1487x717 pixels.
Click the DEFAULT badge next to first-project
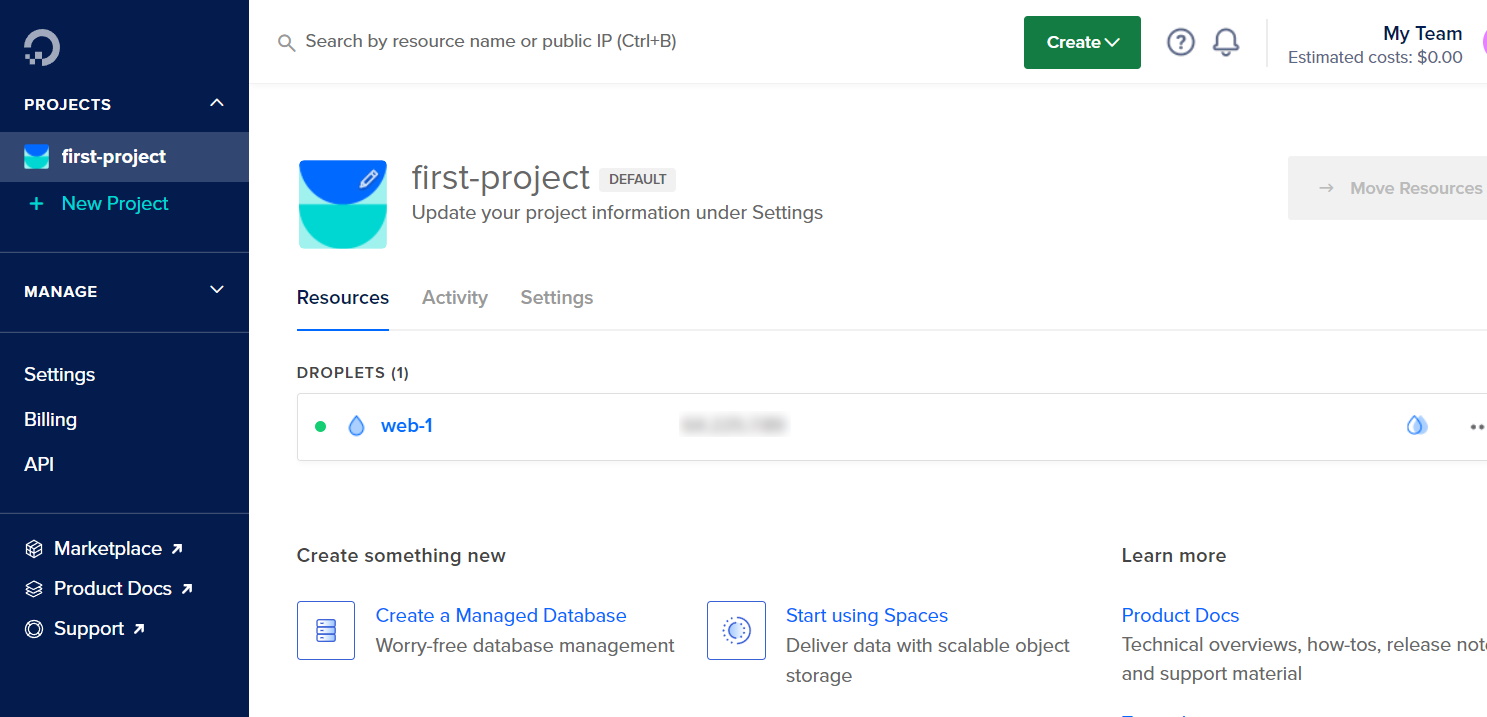click(x=638, y=180)
